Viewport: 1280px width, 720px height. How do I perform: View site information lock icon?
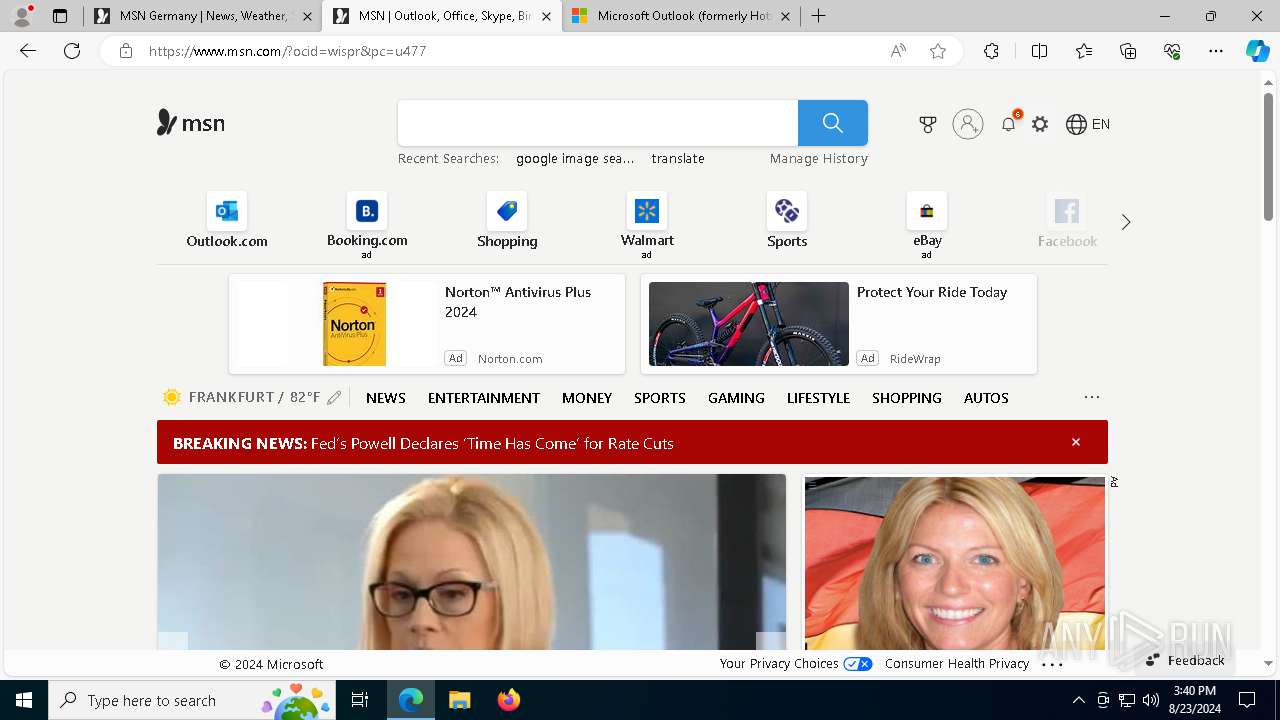126,51
